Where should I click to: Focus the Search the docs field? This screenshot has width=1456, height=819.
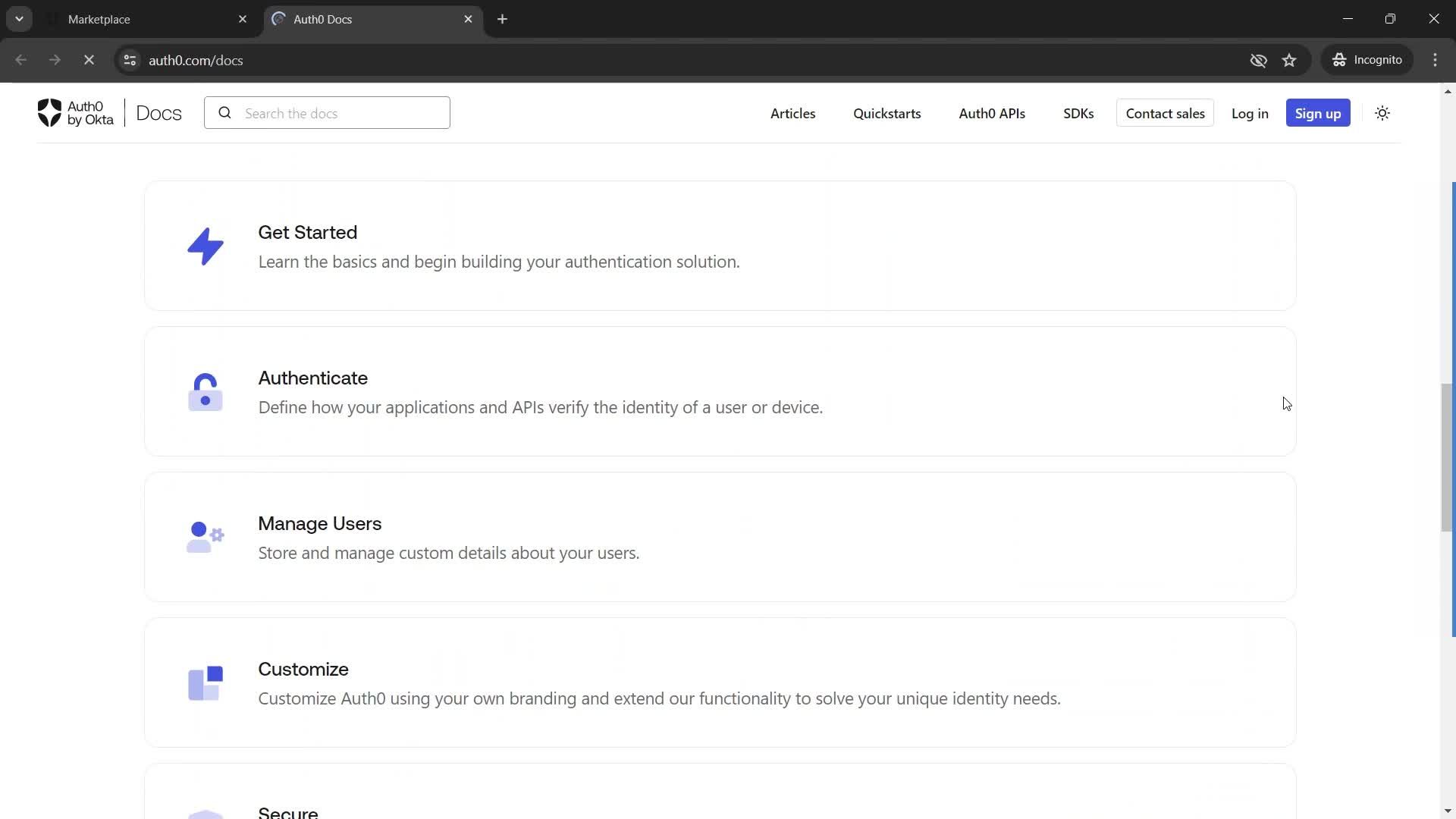point(327,113)
